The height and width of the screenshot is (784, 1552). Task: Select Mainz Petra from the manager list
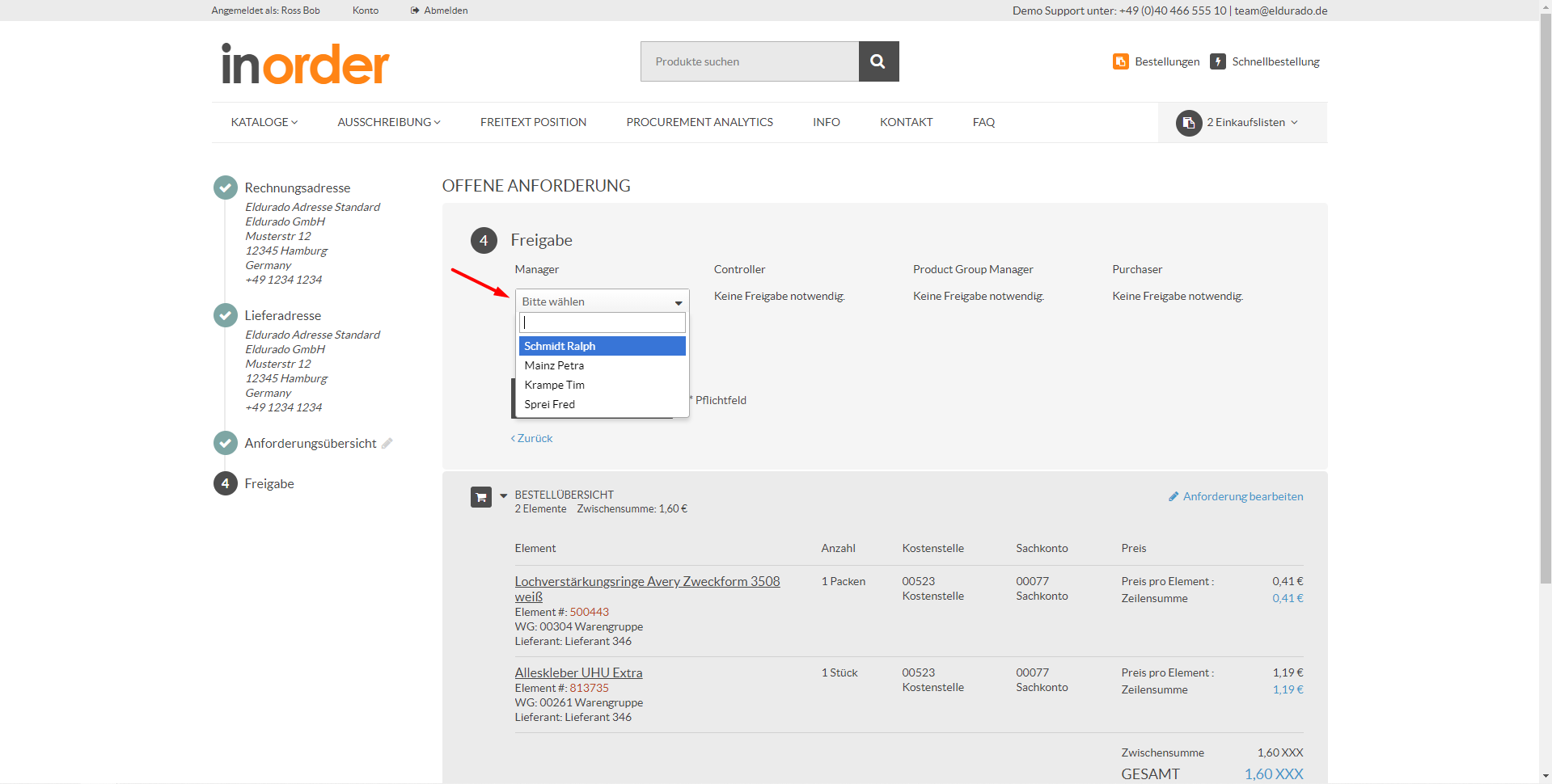tap(554, 365)
